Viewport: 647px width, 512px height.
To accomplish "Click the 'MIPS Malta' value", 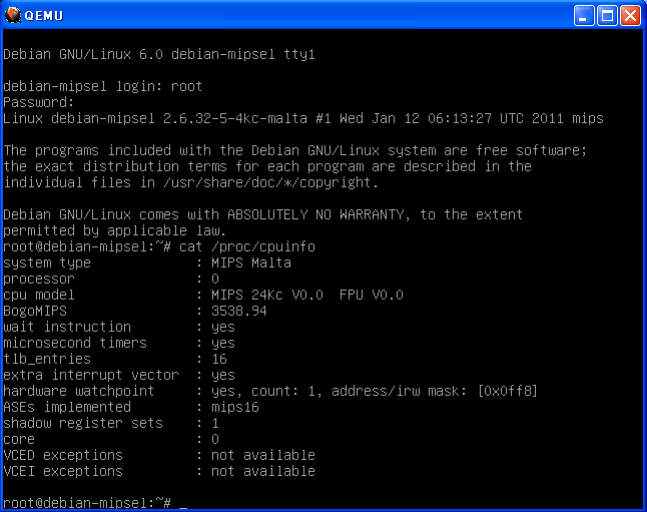I will pyautogui.click(x=251, y=263).
